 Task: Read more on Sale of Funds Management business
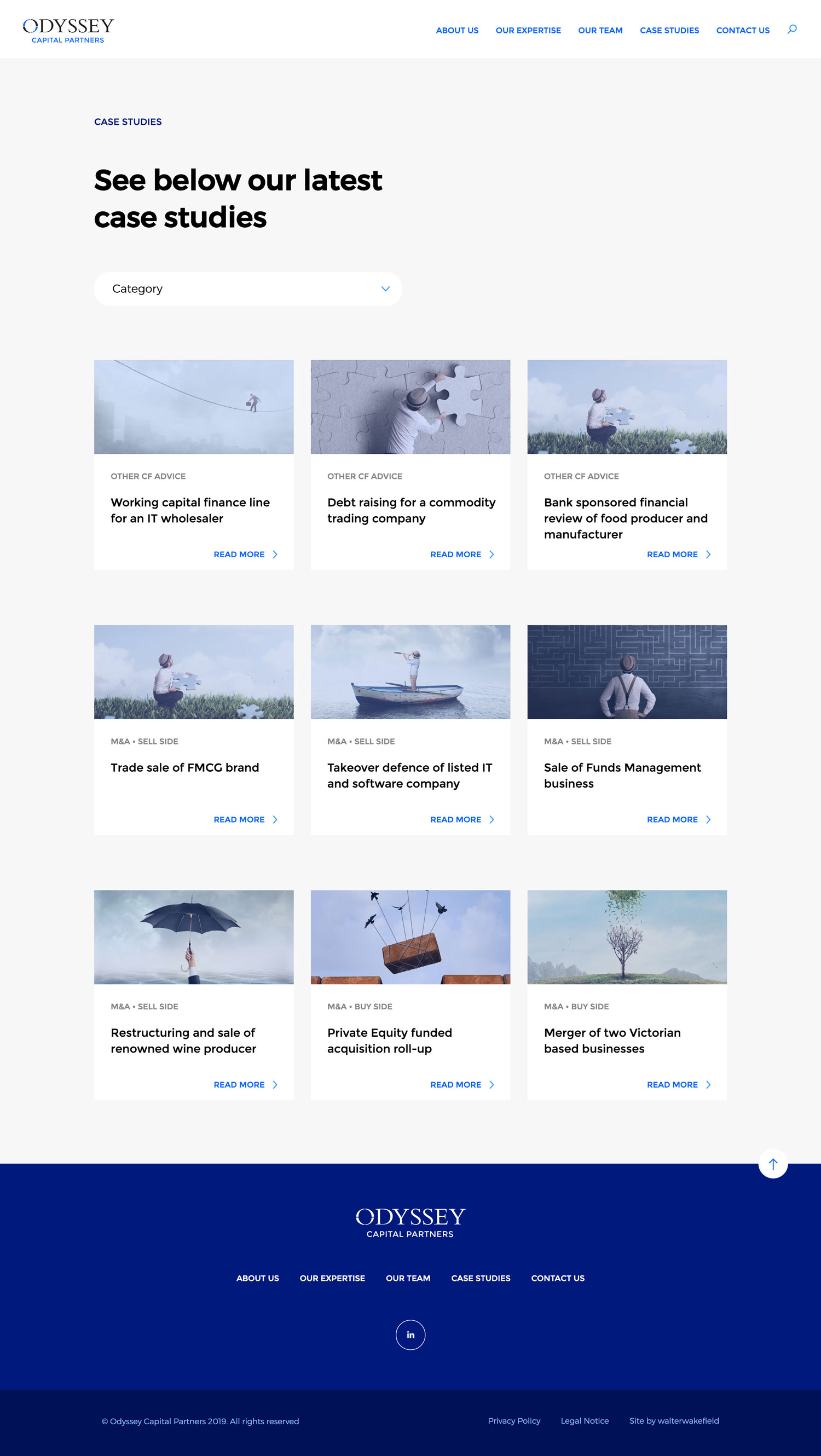click(x=672, y=819)
